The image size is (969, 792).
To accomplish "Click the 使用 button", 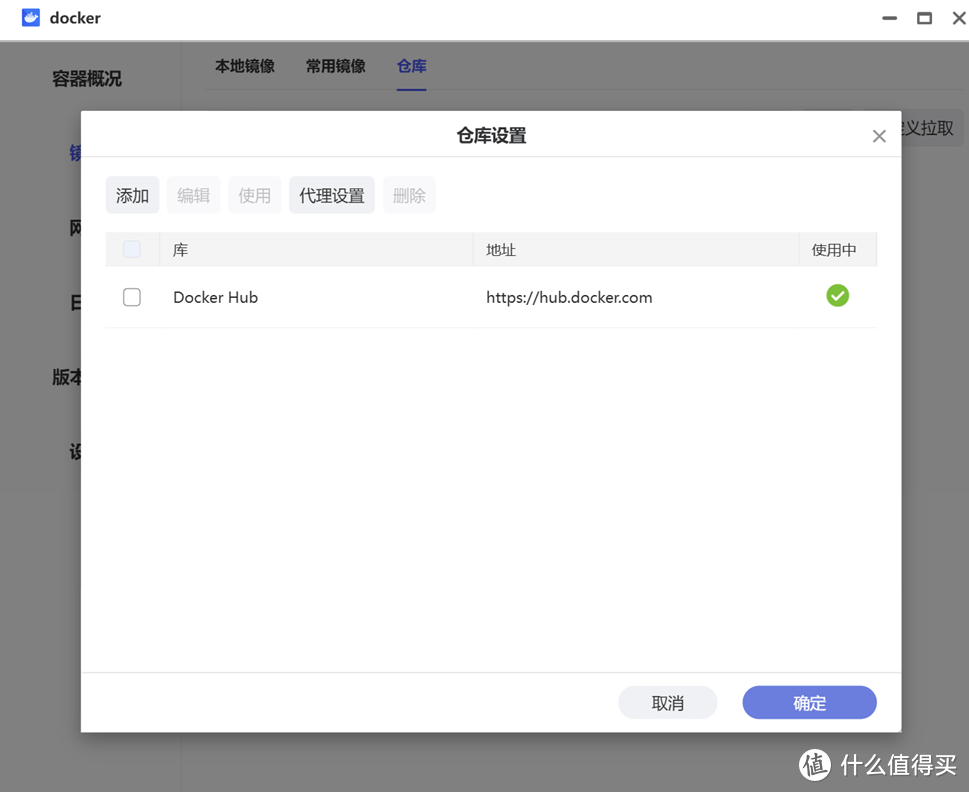I will click(254, 194).
